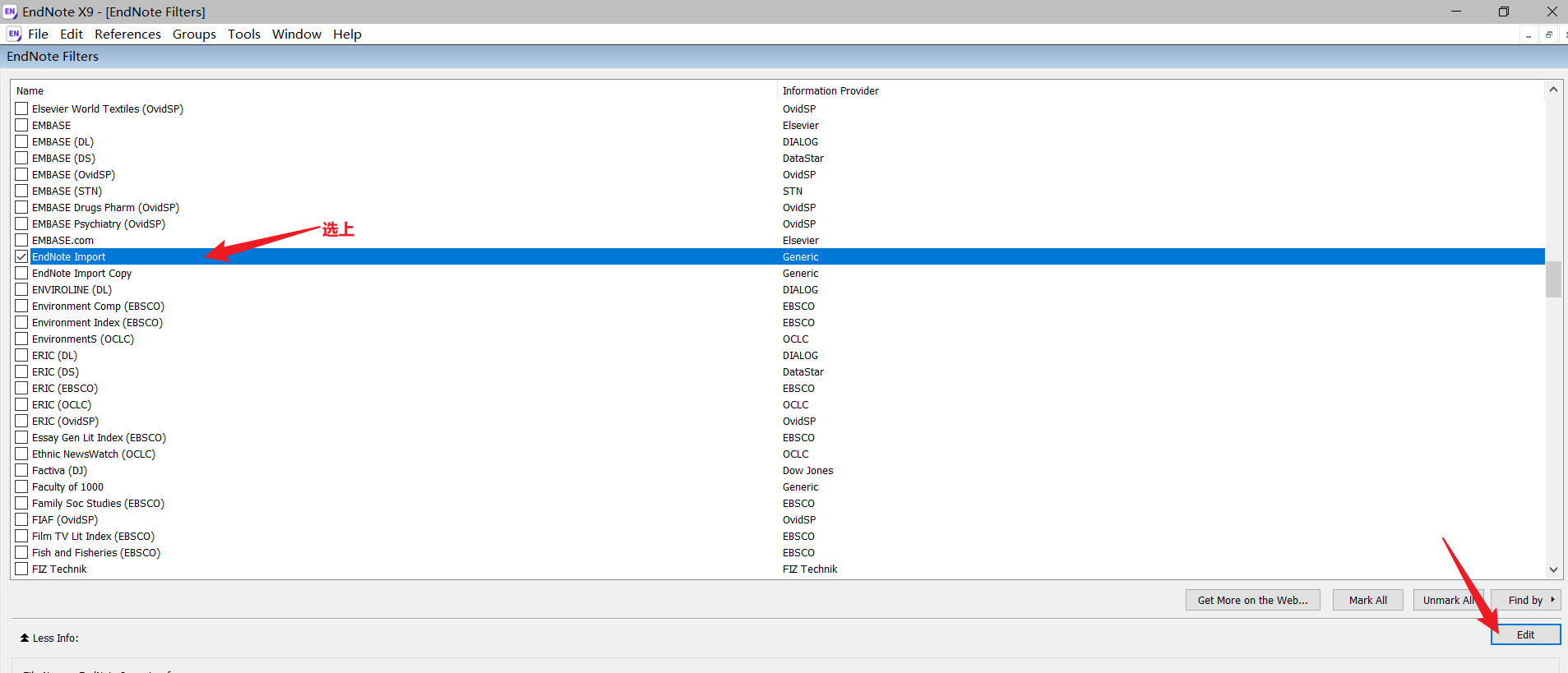Select the FIAF (OvidSP) filter row
Image resolution: width=1568 pixels, height=673 pixels.
pyautogui.click(x=778, y=519)
